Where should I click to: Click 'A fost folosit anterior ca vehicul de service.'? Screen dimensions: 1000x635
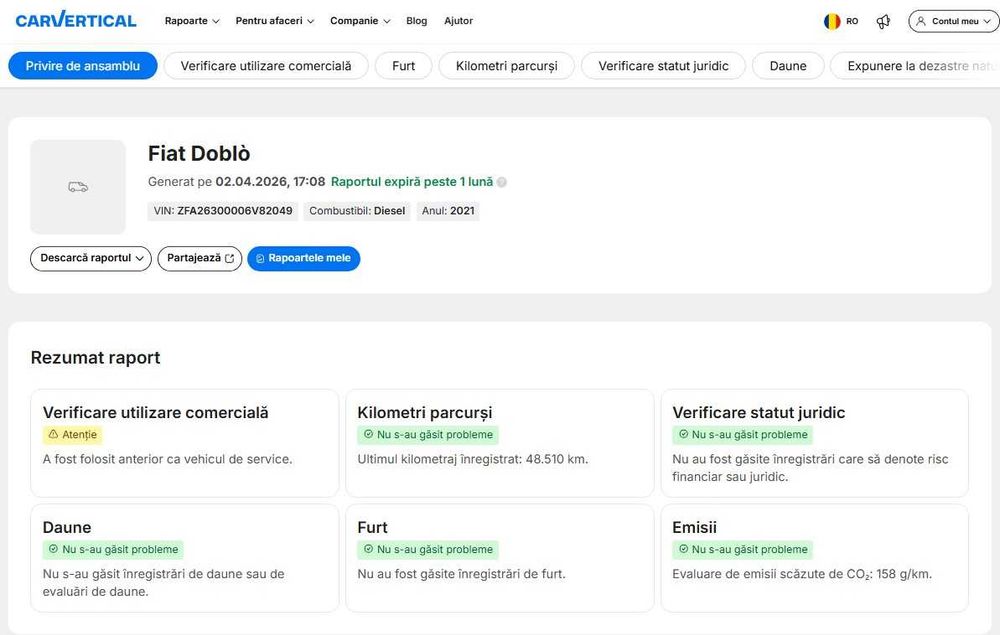click(x=168, y=459)
